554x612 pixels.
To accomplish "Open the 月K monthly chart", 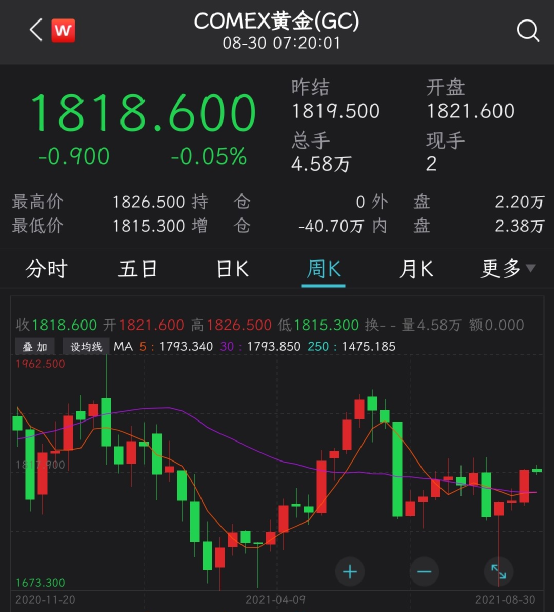I will pyautogui.click(x=416, y=269).
